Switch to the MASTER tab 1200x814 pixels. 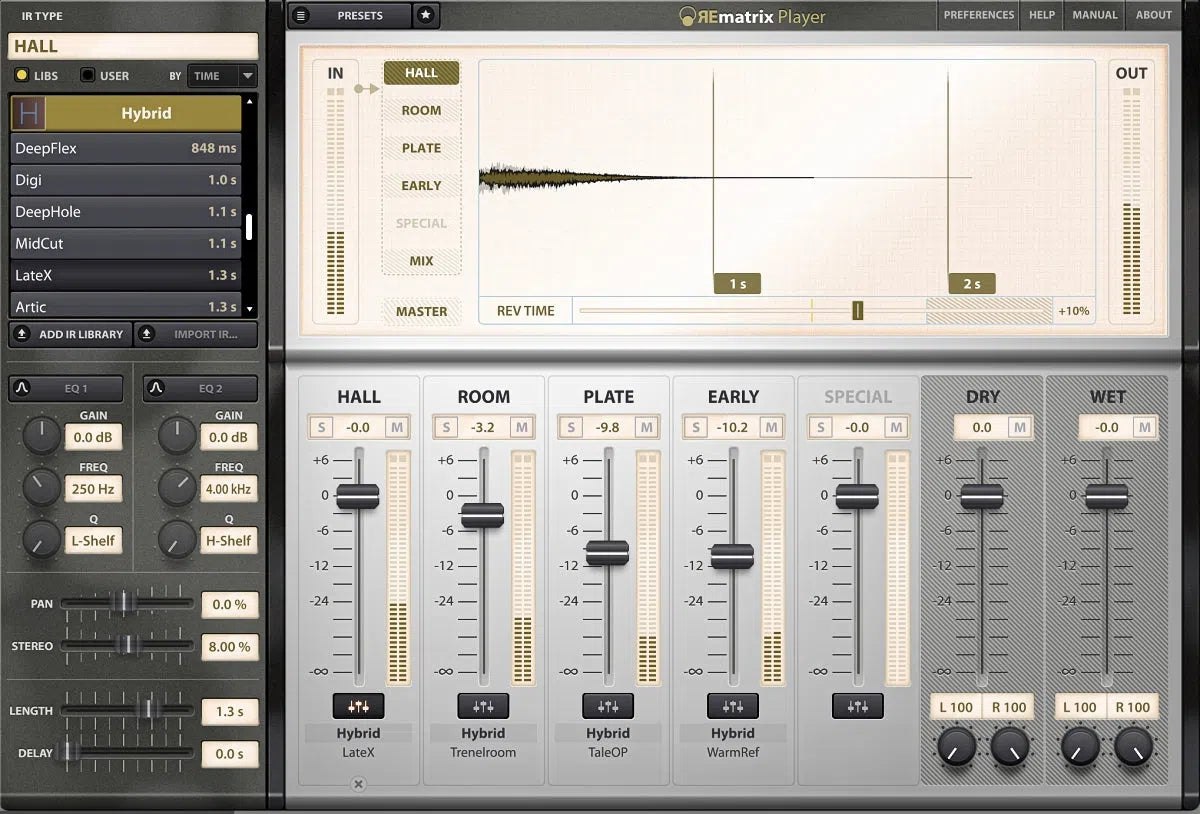421,311
